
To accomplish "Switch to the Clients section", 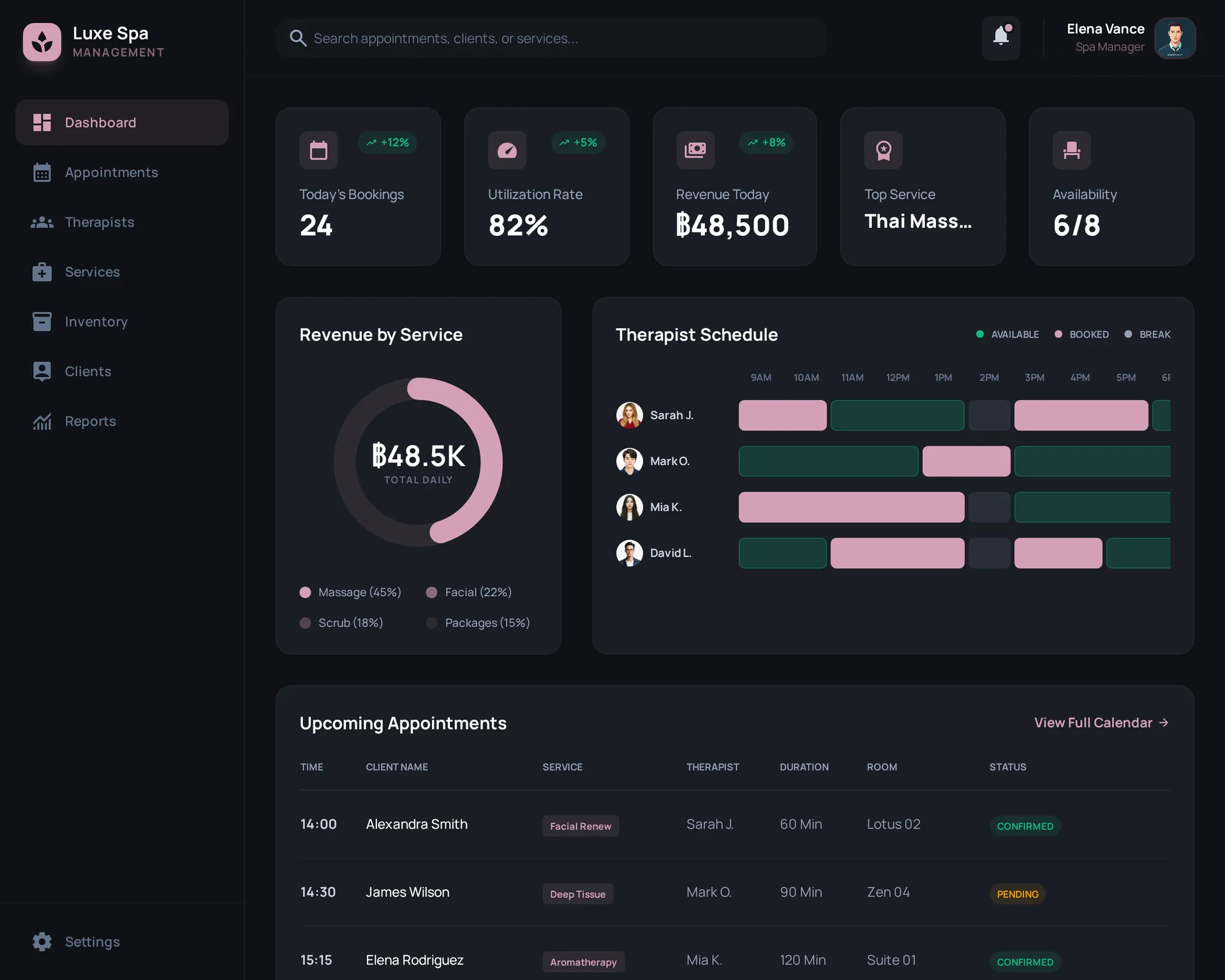I will [42, 371].
